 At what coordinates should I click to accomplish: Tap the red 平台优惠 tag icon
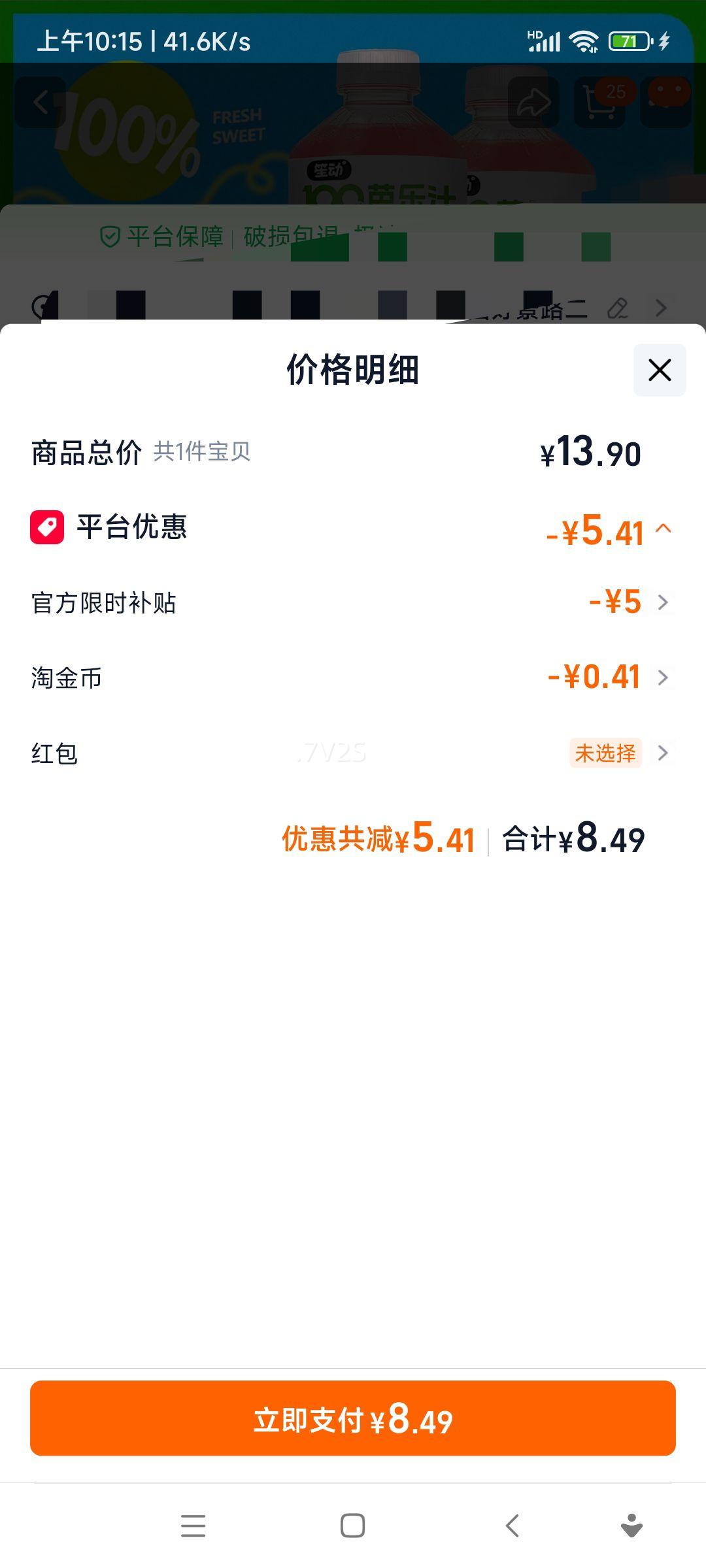click(47, 527)
